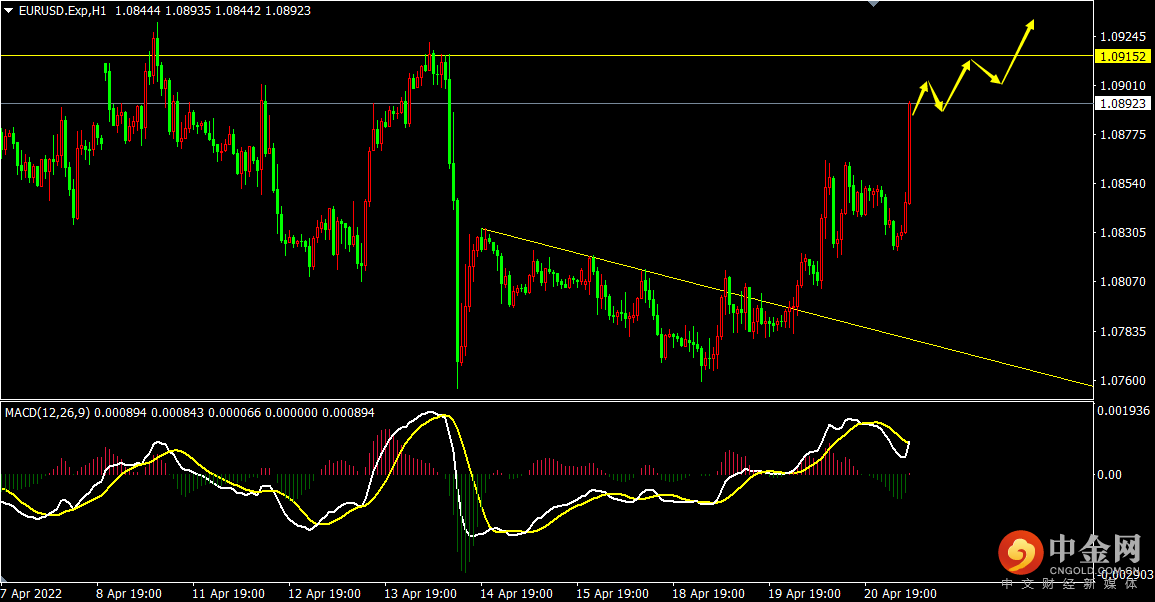Click the 7 Apr 2022 date label
Viewport: 1155px width, 602px height.
32,593
